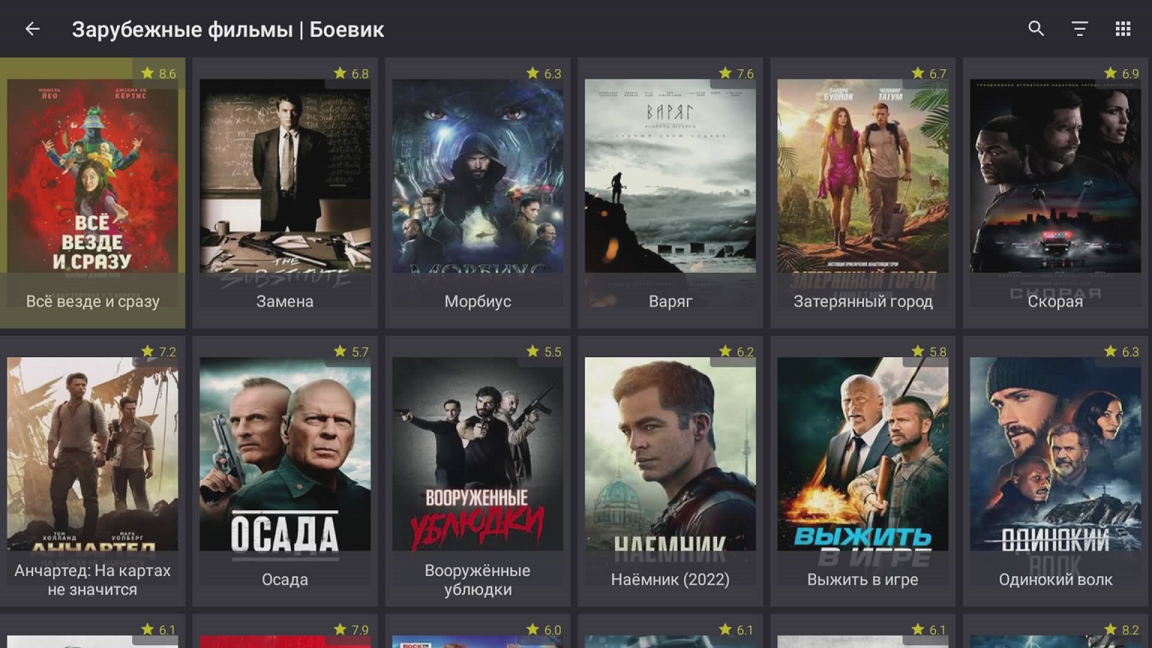Open the search magnifier icon
The height and width of the screenshot is (648, 1152).
coord(1036,29)
